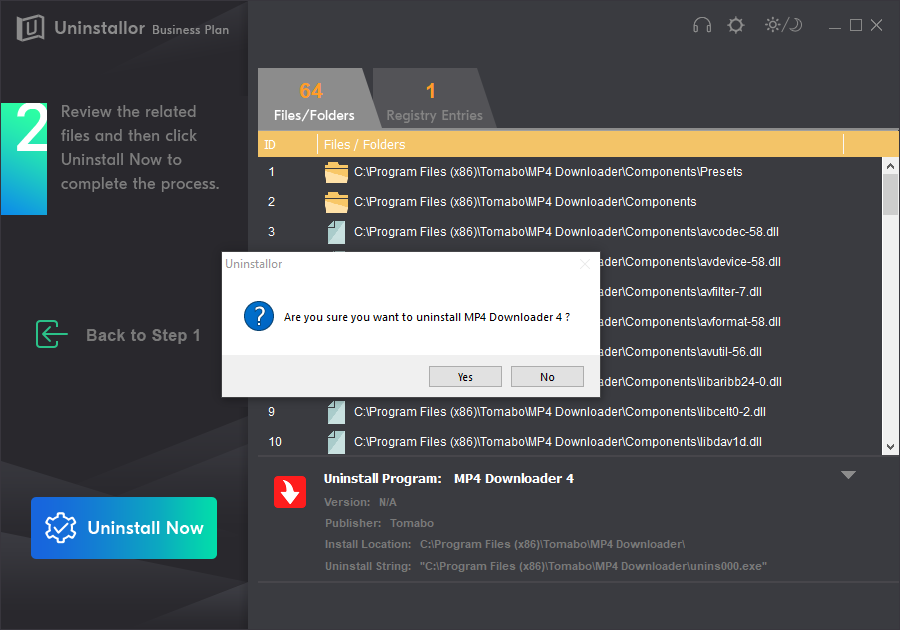
Task: Select the avfilter-7.dll entry
Action: [x=681, y=291]
